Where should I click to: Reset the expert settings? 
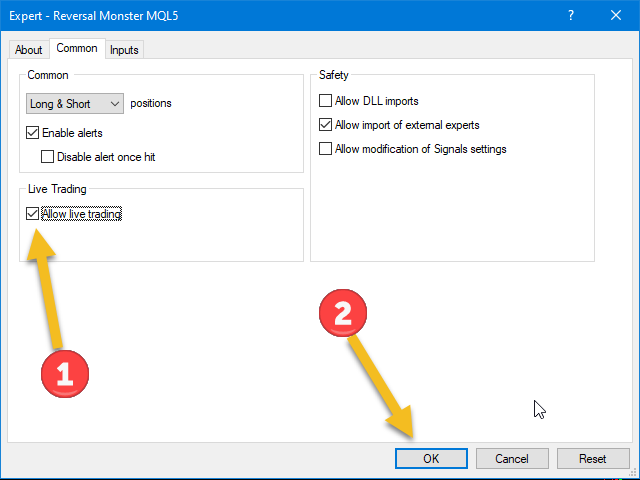[x=593, y=458]
